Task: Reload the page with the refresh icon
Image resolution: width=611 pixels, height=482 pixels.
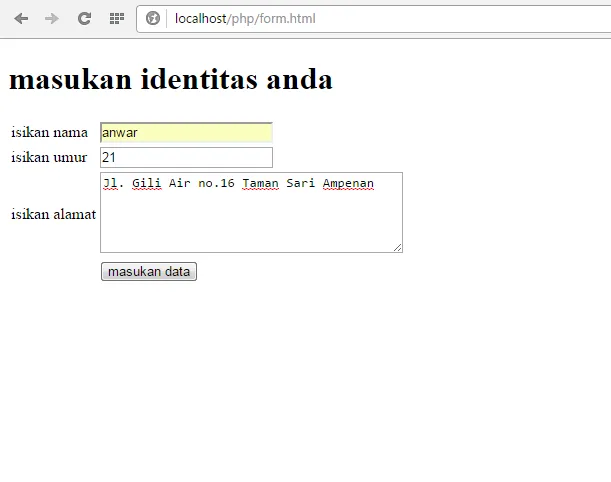Action: point(84,18)
